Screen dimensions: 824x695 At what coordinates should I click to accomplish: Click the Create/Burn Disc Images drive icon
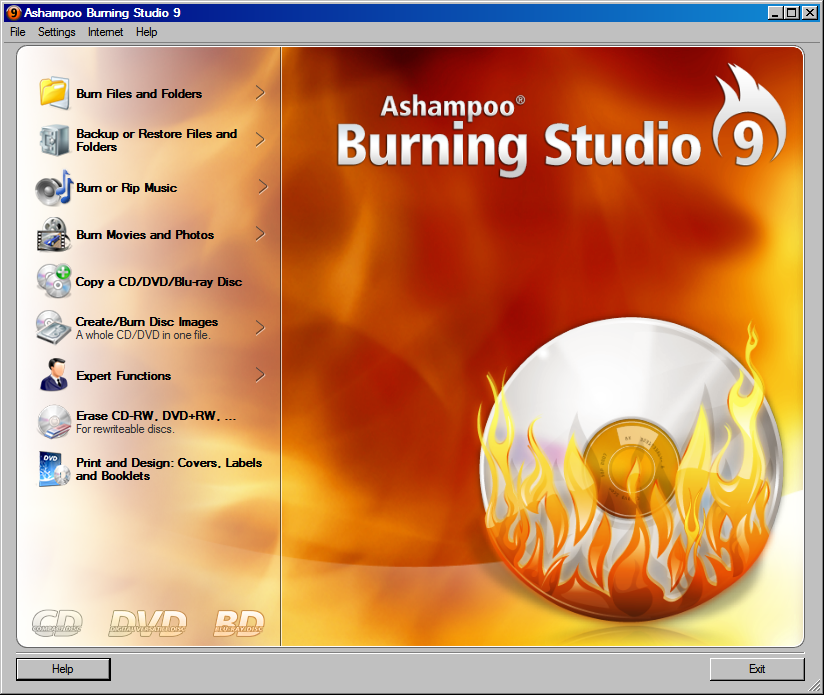tap(54, 328)
